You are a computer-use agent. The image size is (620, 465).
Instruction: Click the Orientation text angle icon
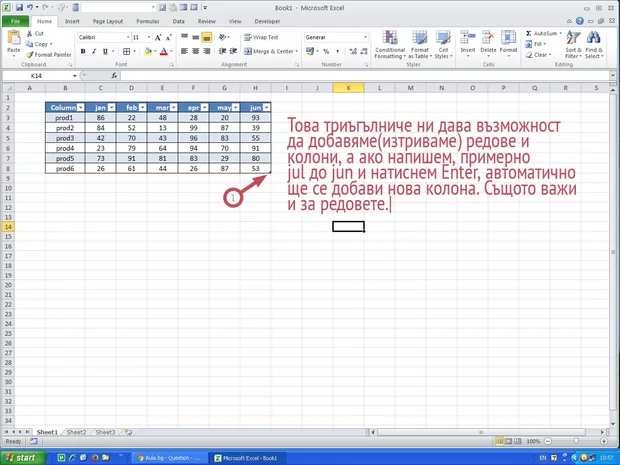[x=223, y=38]
